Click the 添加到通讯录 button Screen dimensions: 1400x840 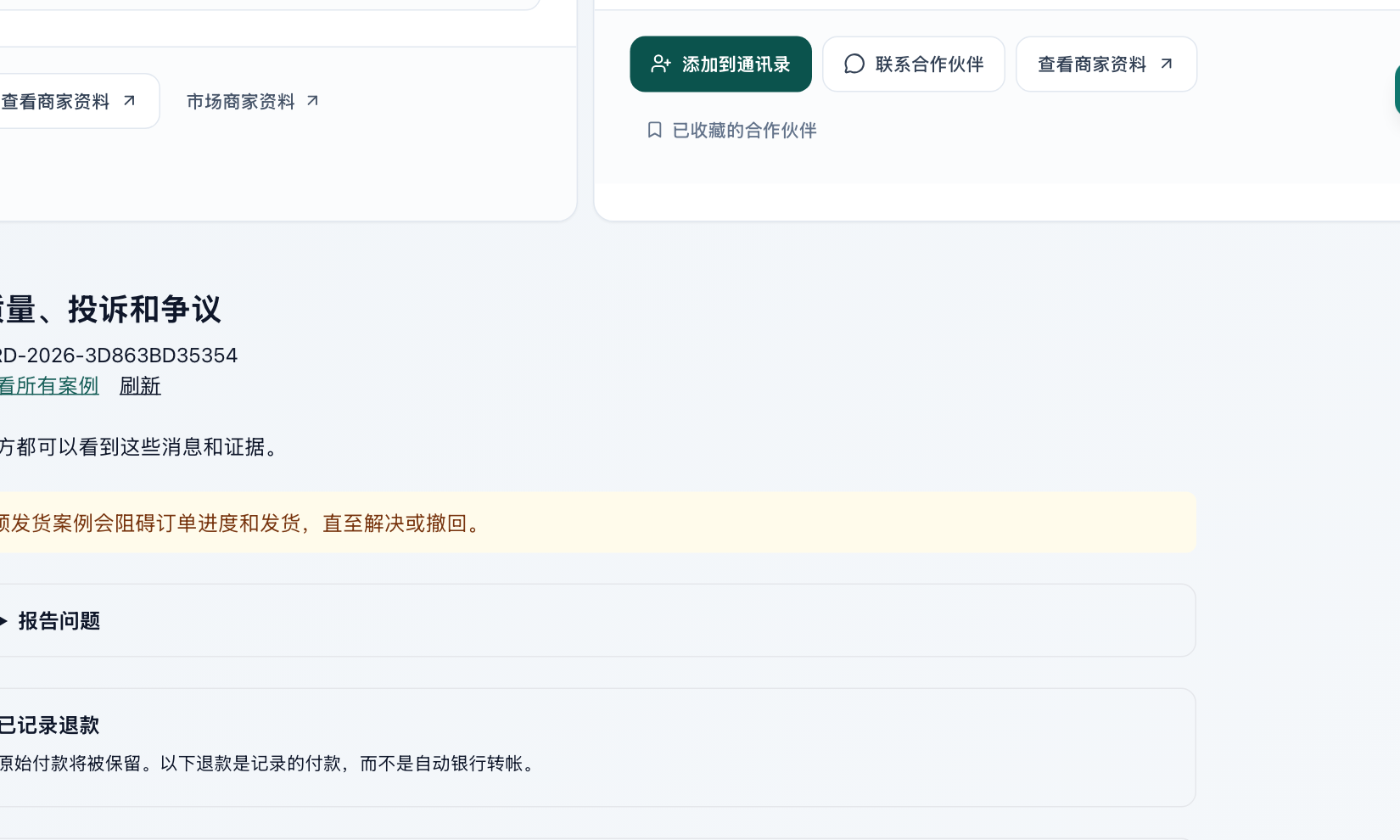[720, 64]
